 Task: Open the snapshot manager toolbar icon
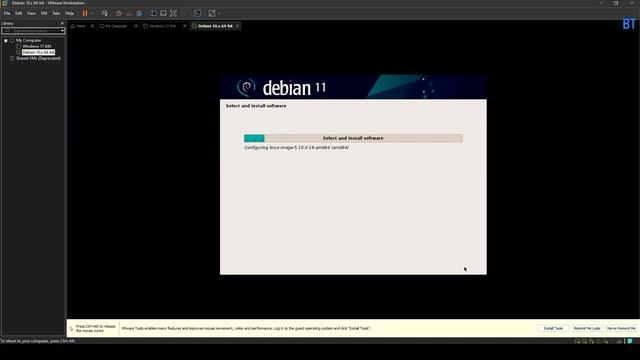click(x=139, y=13)
